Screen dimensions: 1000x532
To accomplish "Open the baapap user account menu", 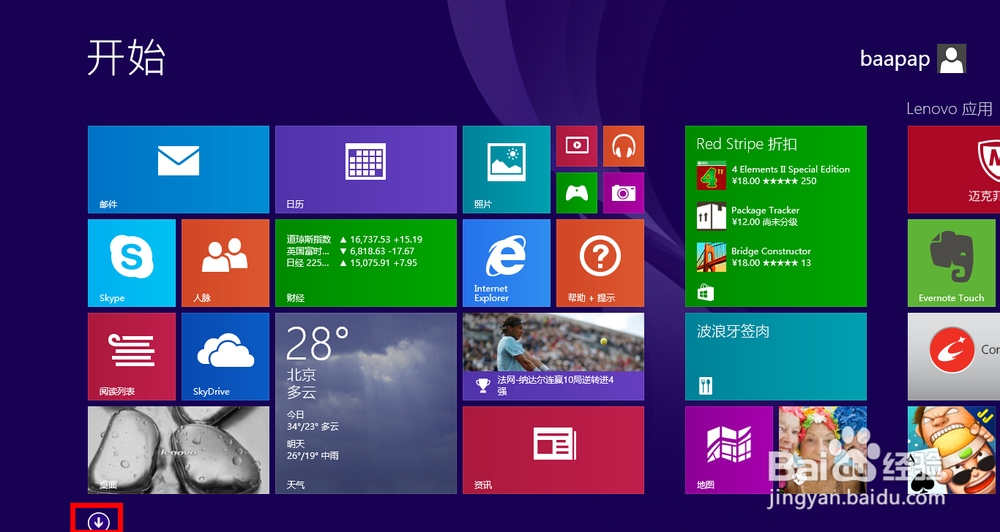I will coord(913,59).
